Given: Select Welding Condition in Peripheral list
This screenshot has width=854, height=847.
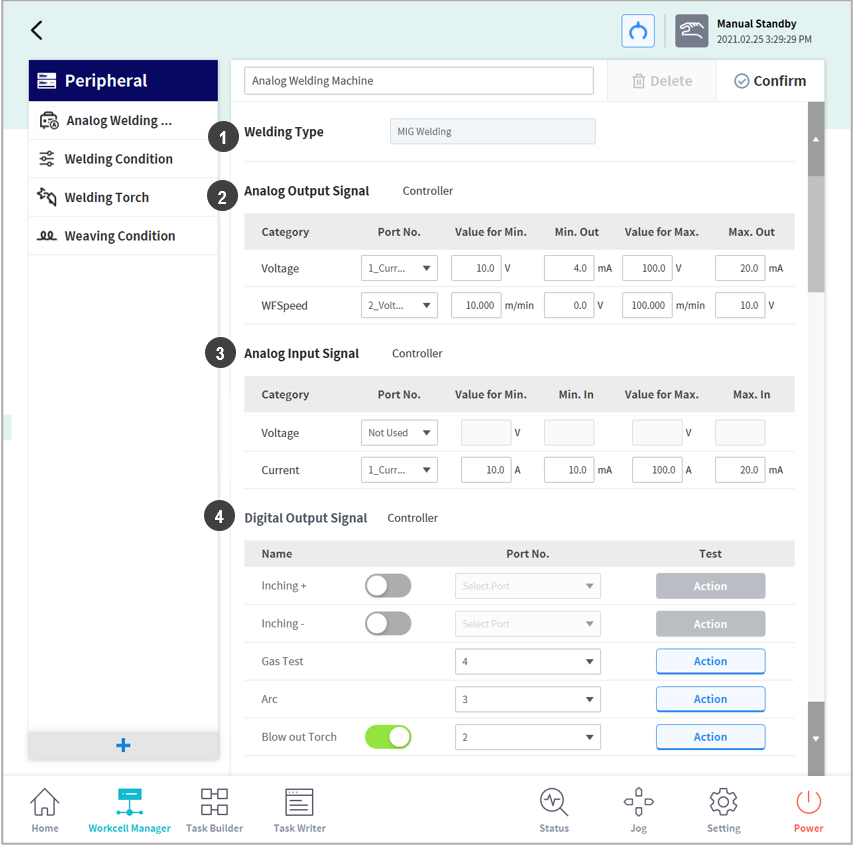Looking at the screenshot, I should coord(118,159).
